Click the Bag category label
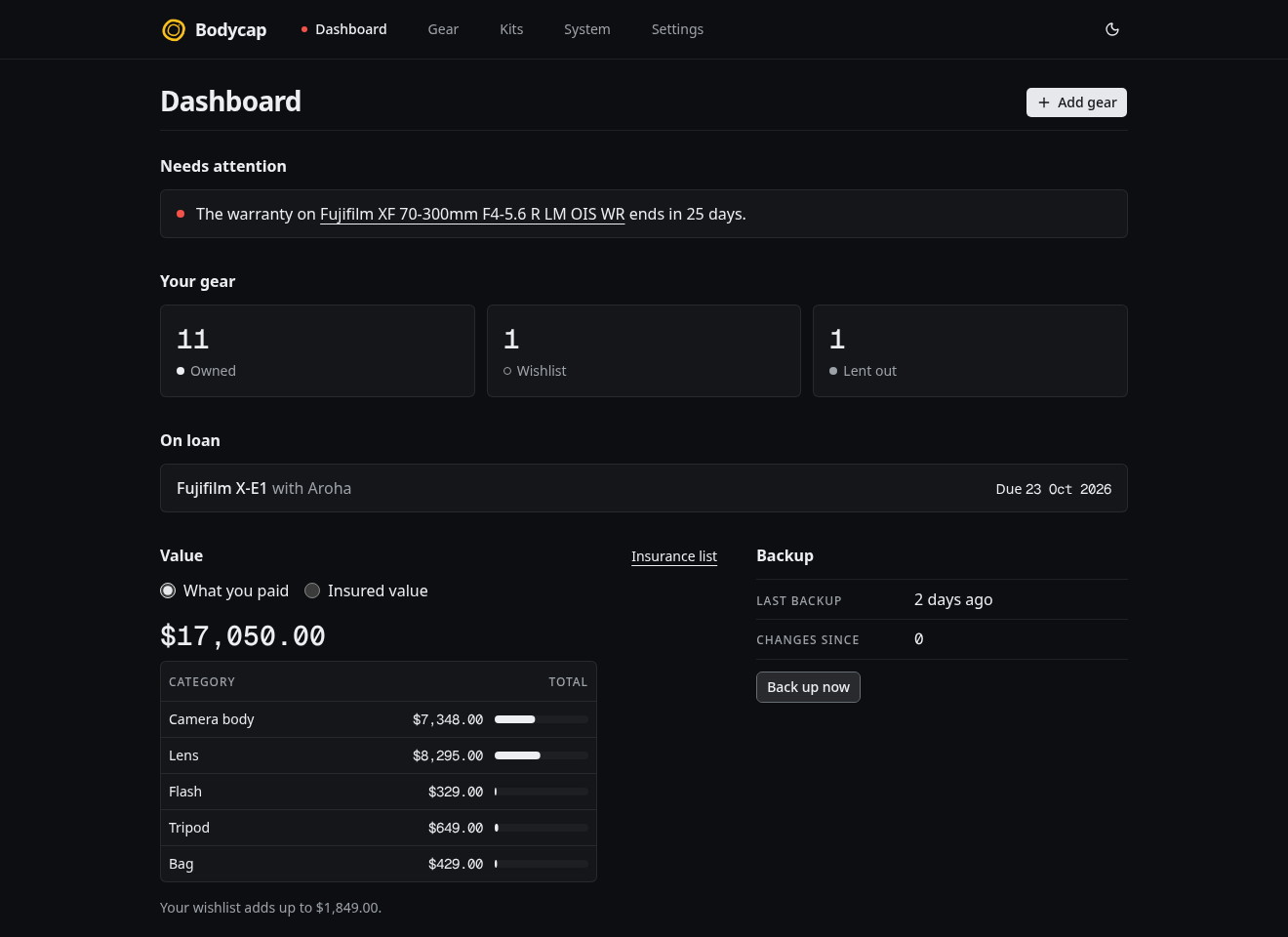 [x=181, y=864]
